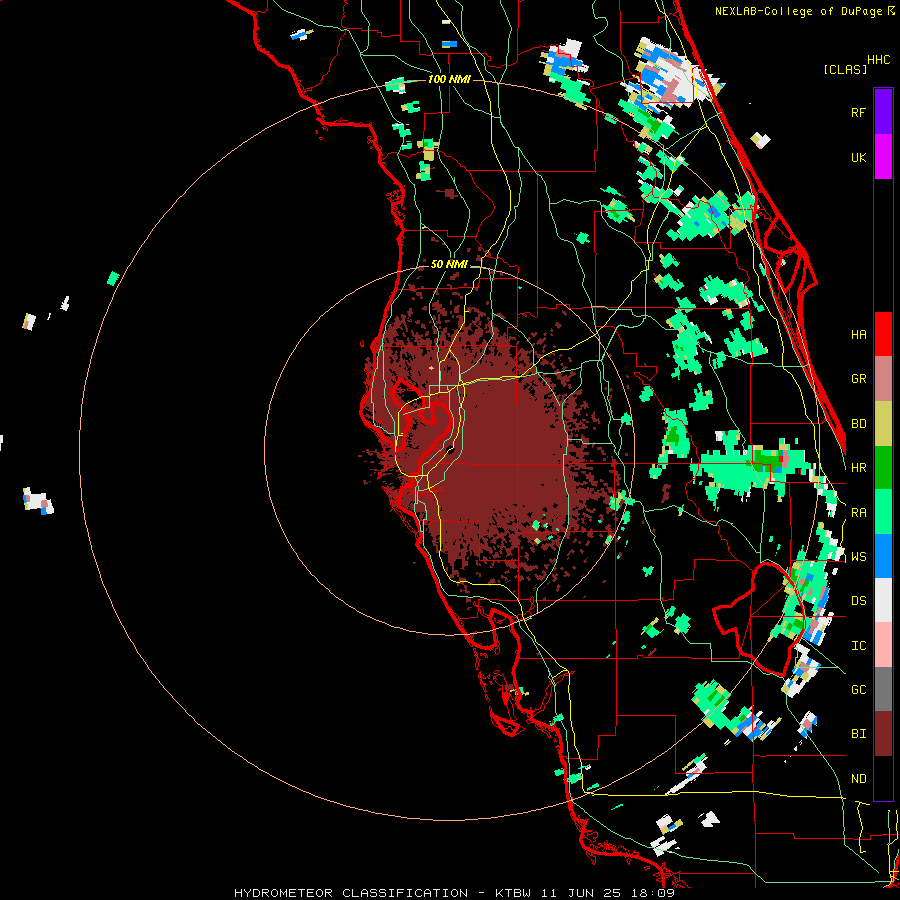Click the HA red legend swatch
This screenshot has width=900, height=900.
(x=883, y=334)
